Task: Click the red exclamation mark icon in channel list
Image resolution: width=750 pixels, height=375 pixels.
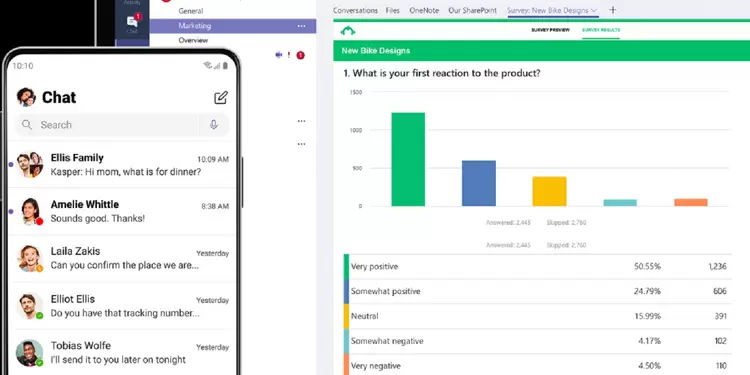Action: [x=289, y=55]
